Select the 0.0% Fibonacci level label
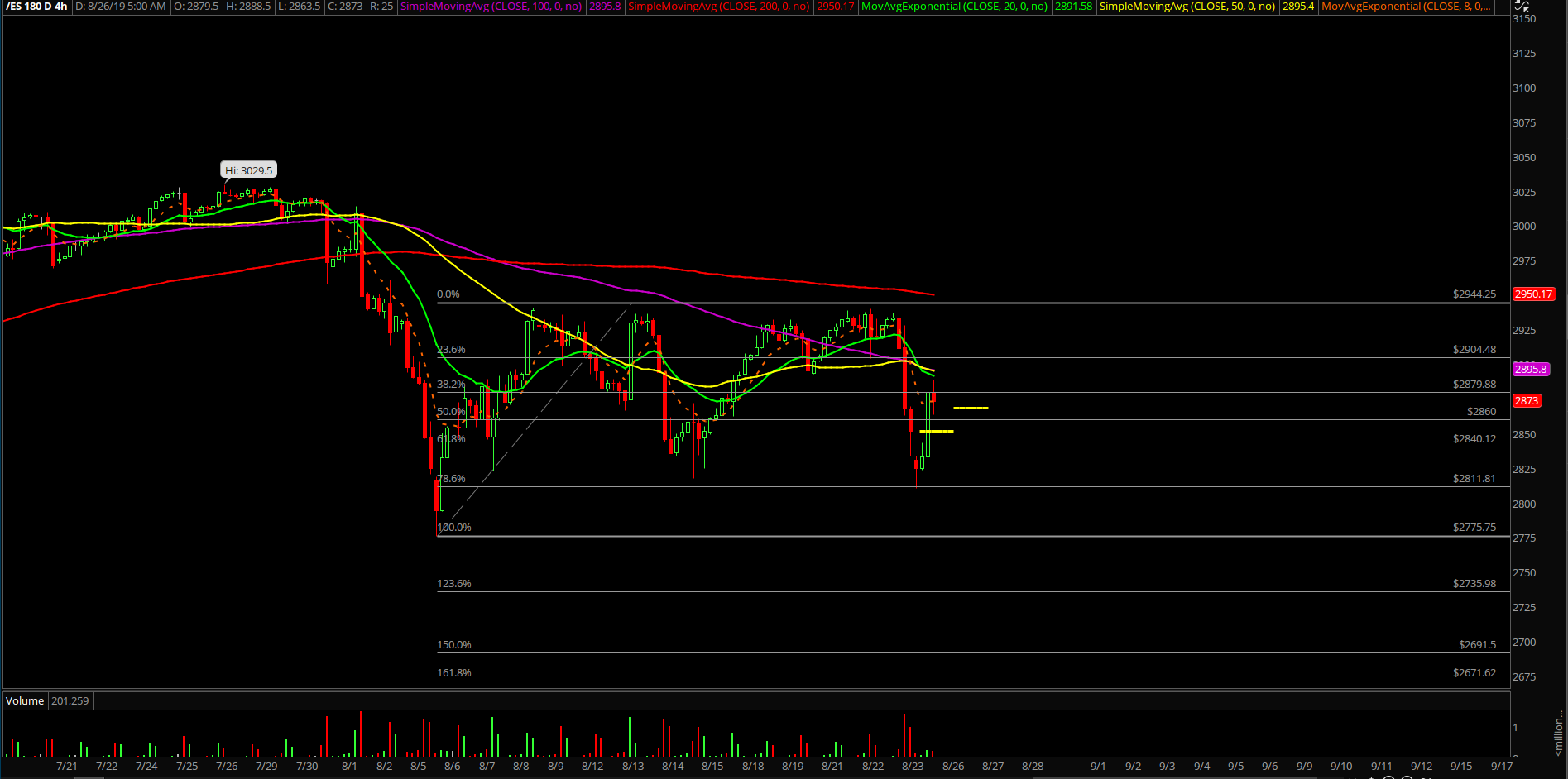 pyautogui.click(x=448, y=294)
